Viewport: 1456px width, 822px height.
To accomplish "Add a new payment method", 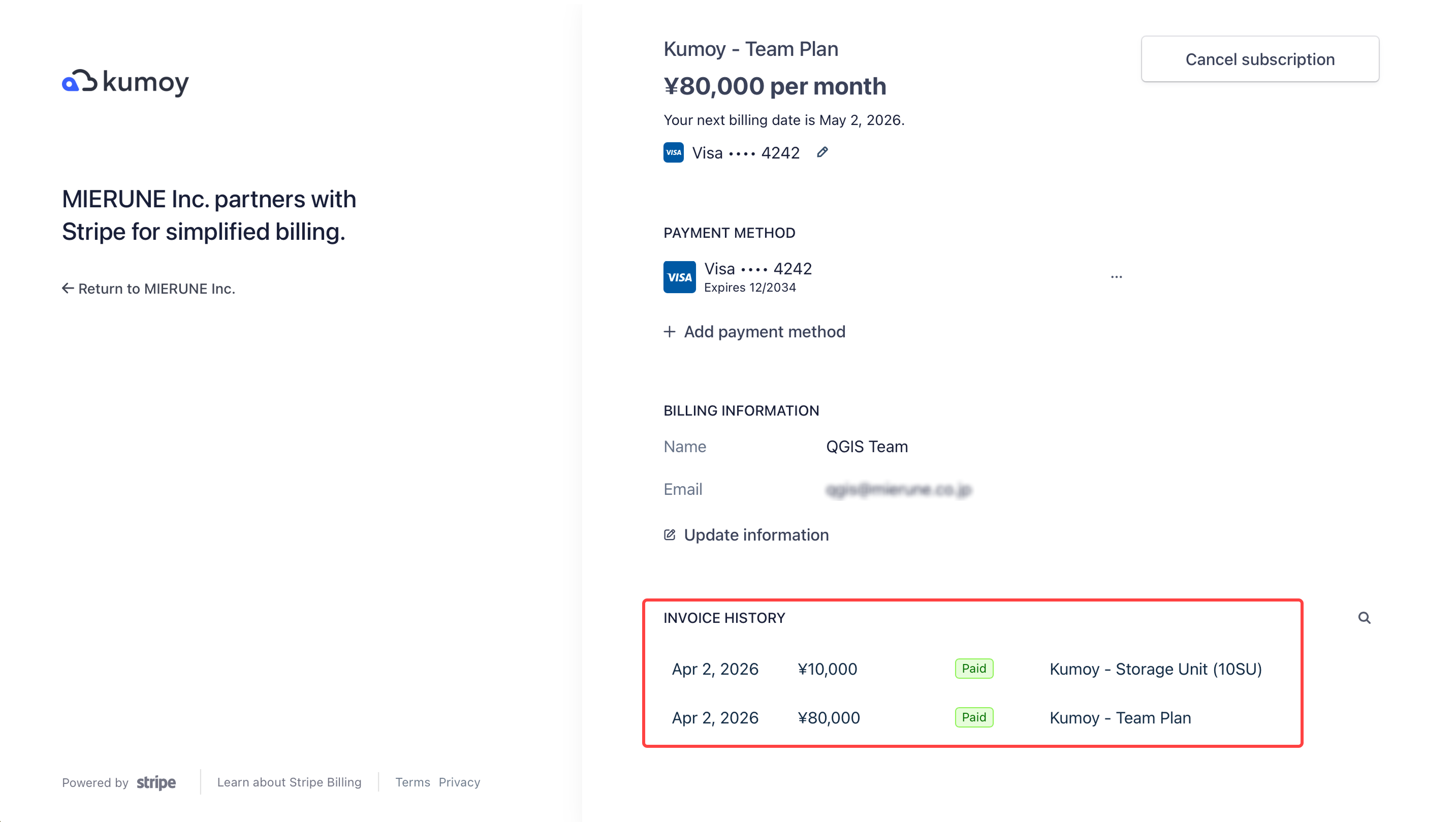I will (764, 332).
